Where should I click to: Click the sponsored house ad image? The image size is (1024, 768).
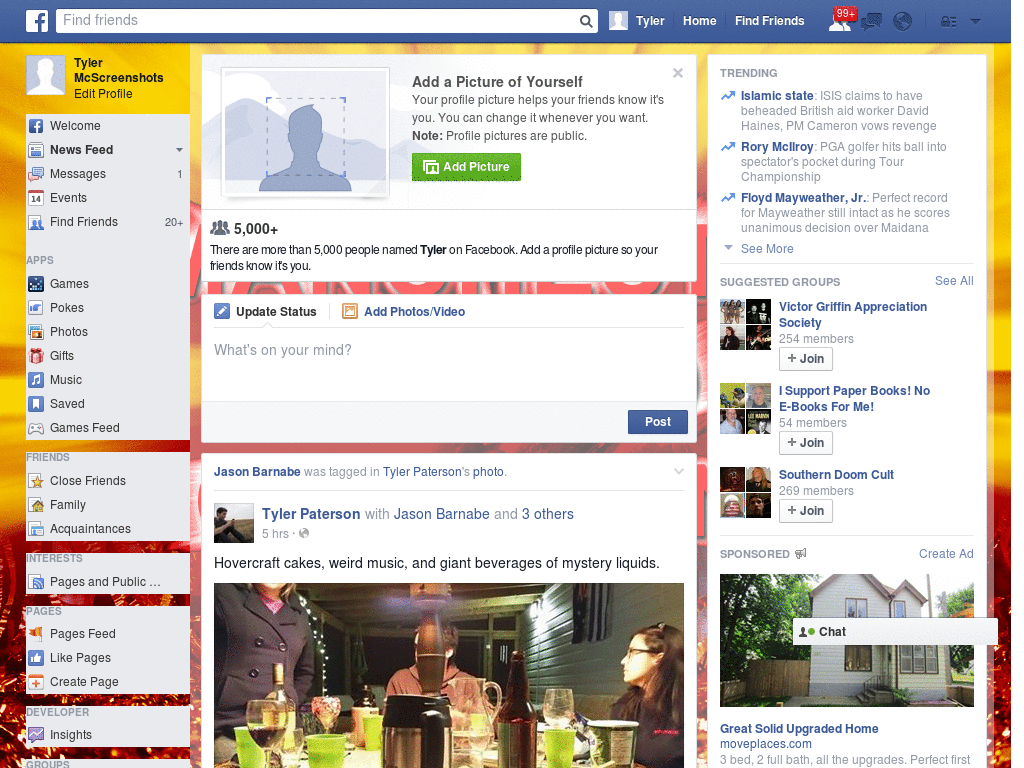846,640
